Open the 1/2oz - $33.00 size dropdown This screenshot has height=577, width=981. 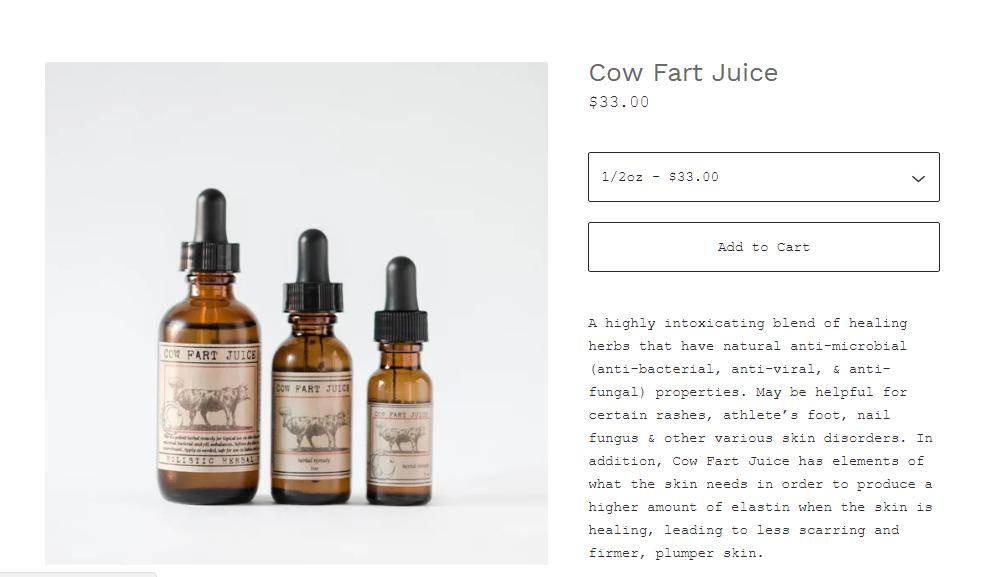763,177
